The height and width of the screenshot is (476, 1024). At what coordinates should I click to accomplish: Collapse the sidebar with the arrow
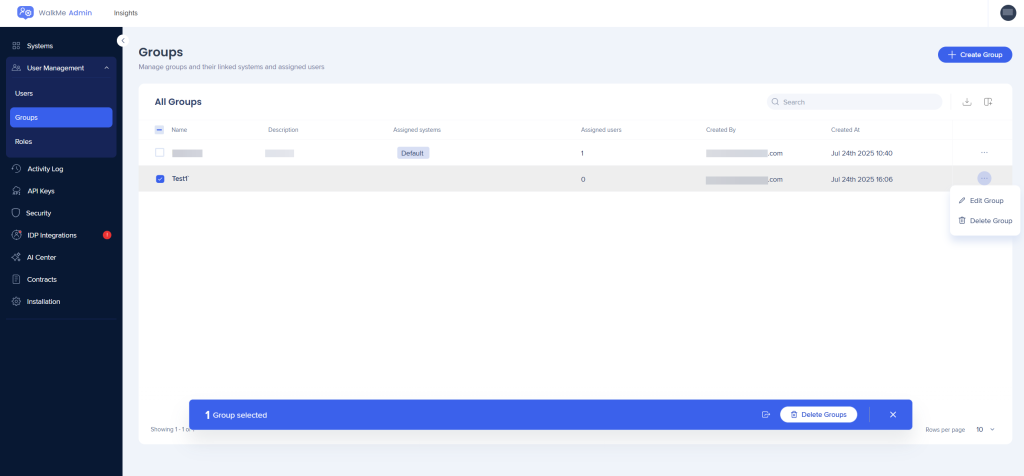(122, 41)
